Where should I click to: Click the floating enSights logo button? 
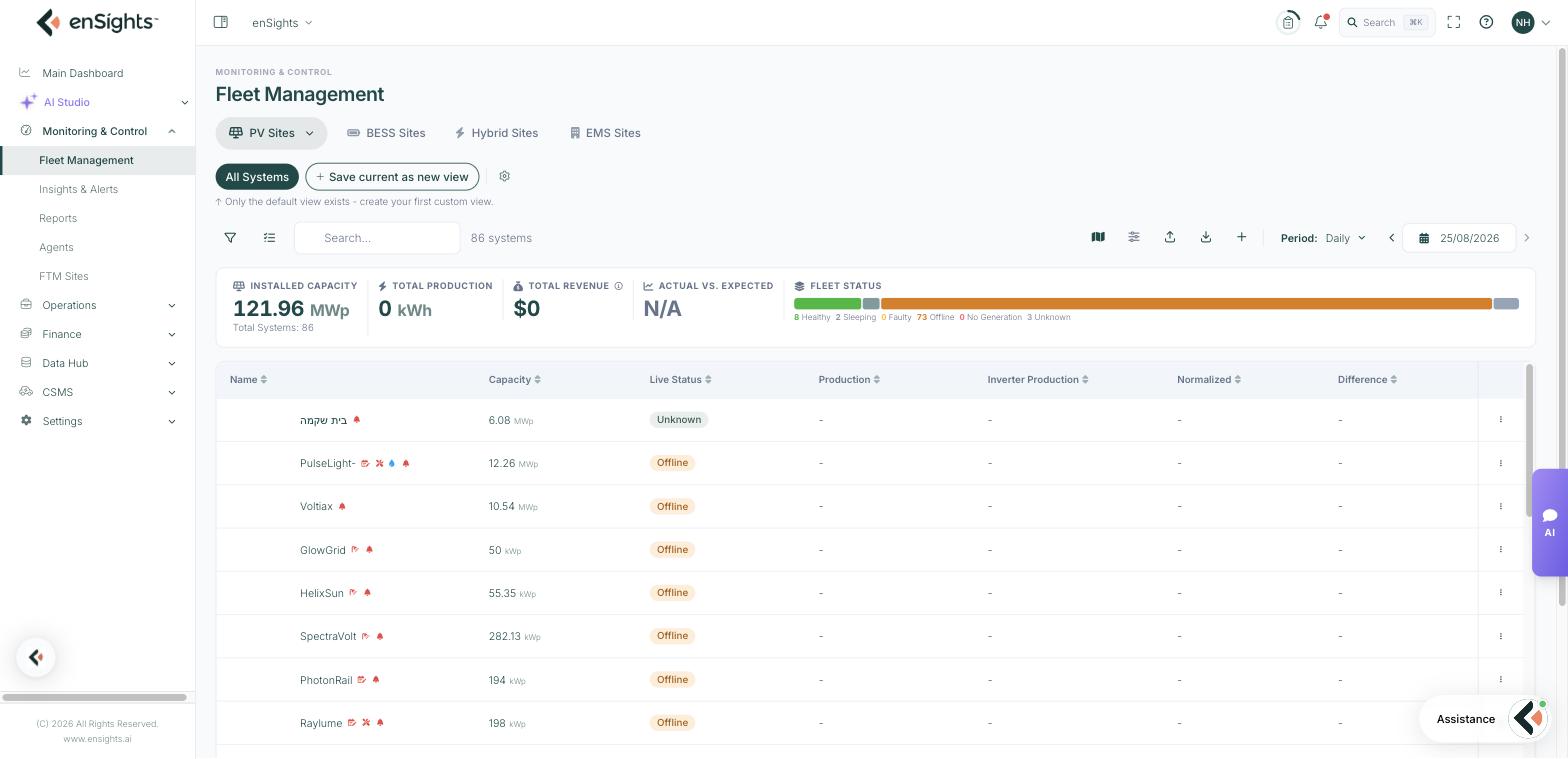tap(36, 657)
